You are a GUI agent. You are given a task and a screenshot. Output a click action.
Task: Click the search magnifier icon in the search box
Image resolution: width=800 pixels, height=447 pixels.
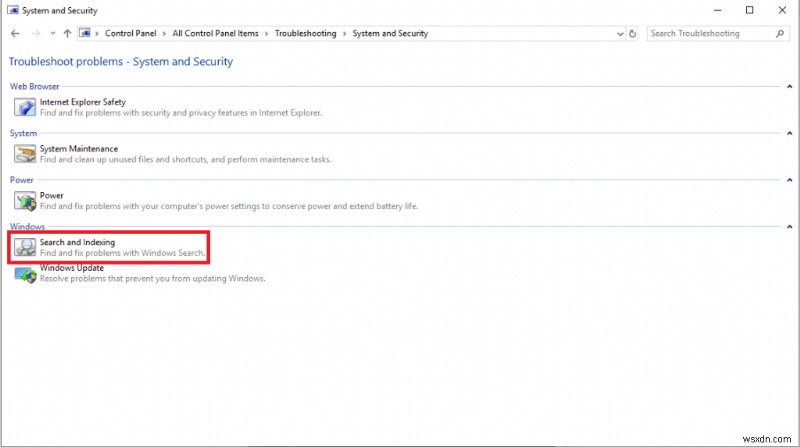780,34
